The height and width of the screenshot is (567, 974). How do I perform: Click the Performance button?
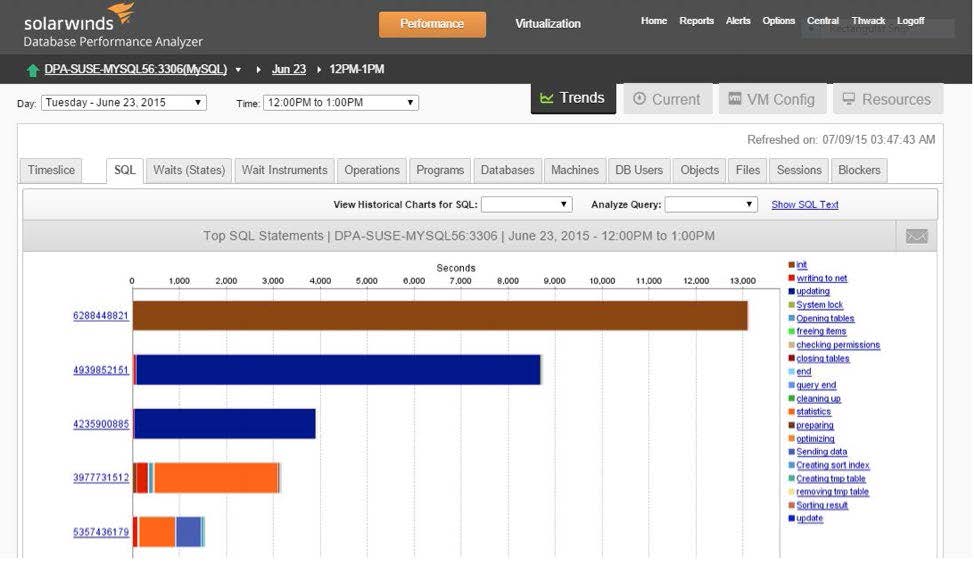pyautogui.click(x=432, y=24)
